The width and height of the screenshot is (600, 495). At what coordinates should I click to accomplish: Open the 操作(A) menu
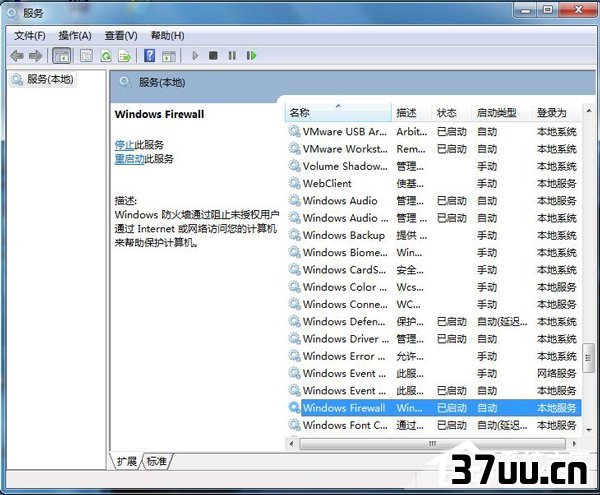click(x=75, y=36)
